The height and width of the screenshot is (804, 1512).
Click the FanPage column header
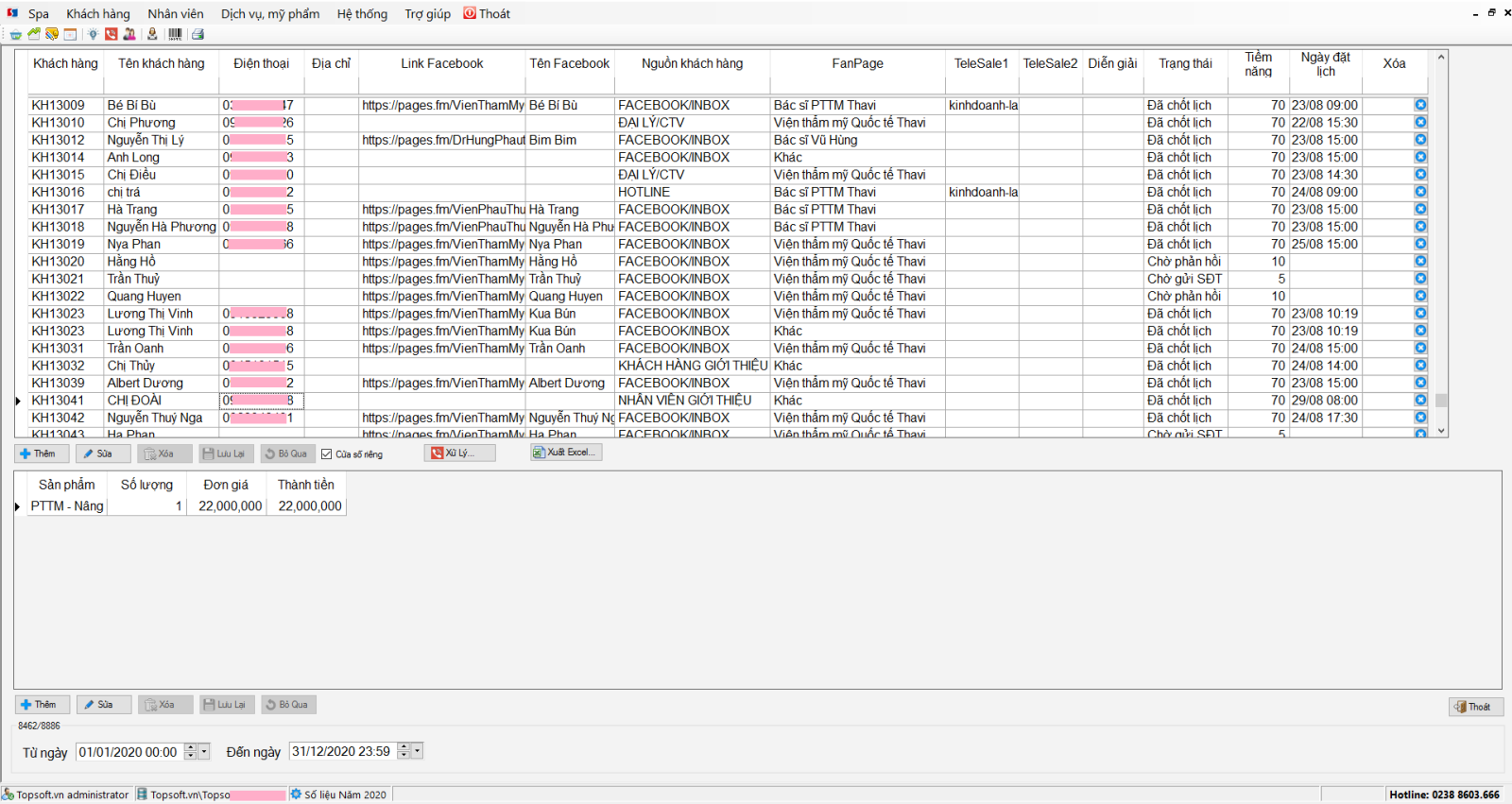click(x=858, y=64)
